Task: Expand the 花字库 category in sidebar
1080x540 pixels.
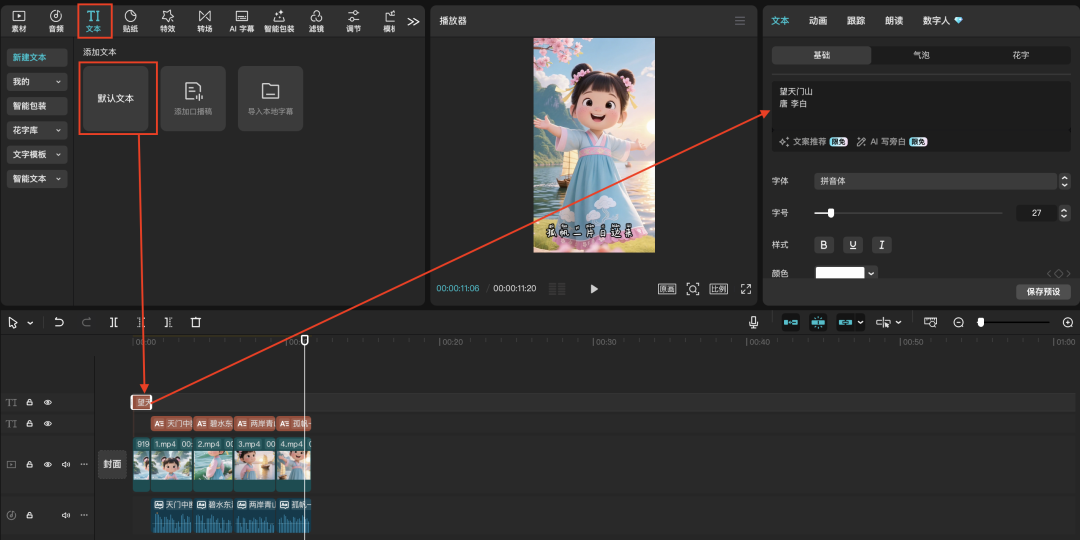Action: click(37, 130)
